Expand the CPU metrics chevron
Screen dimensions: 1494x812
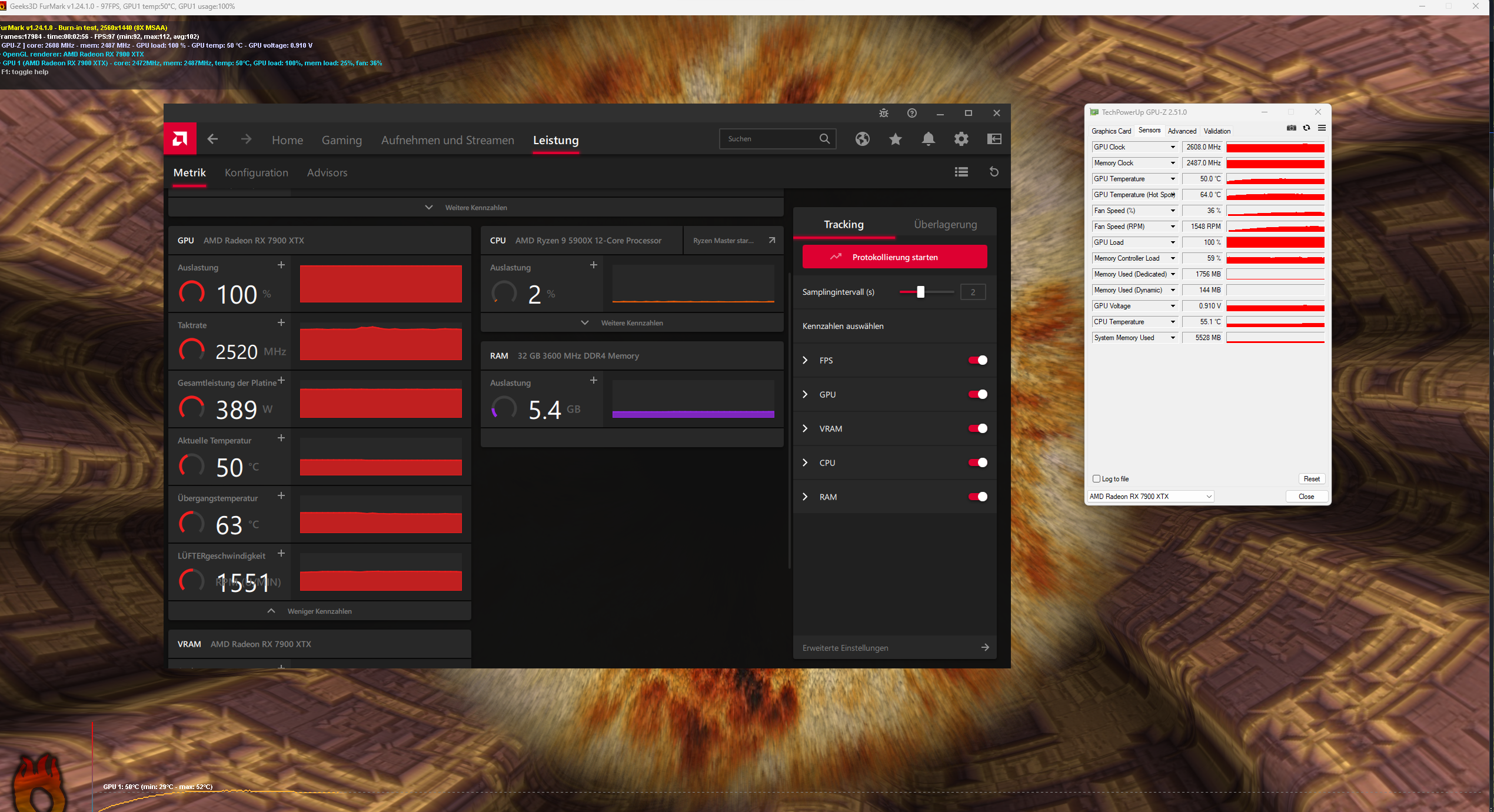click(x=805, y=462)
